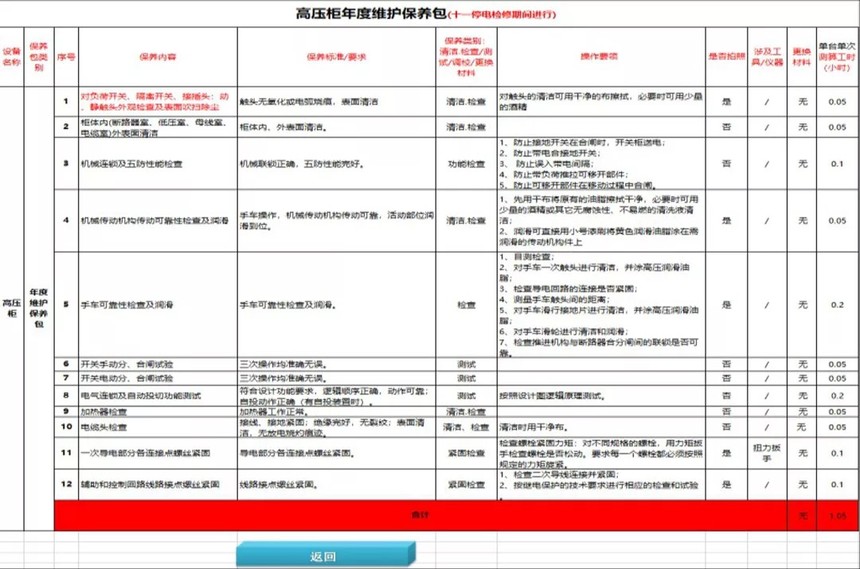Select the cell 机械传动机构传动可靠性检查及润滑
The image size is (860, 569).
tap(158, 221)
